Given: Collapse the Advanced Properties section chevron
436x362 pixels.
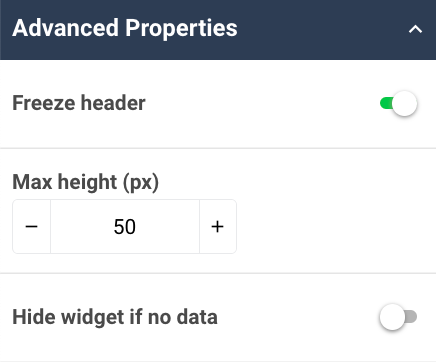Looking at the screenshot, I should [415, 29].
